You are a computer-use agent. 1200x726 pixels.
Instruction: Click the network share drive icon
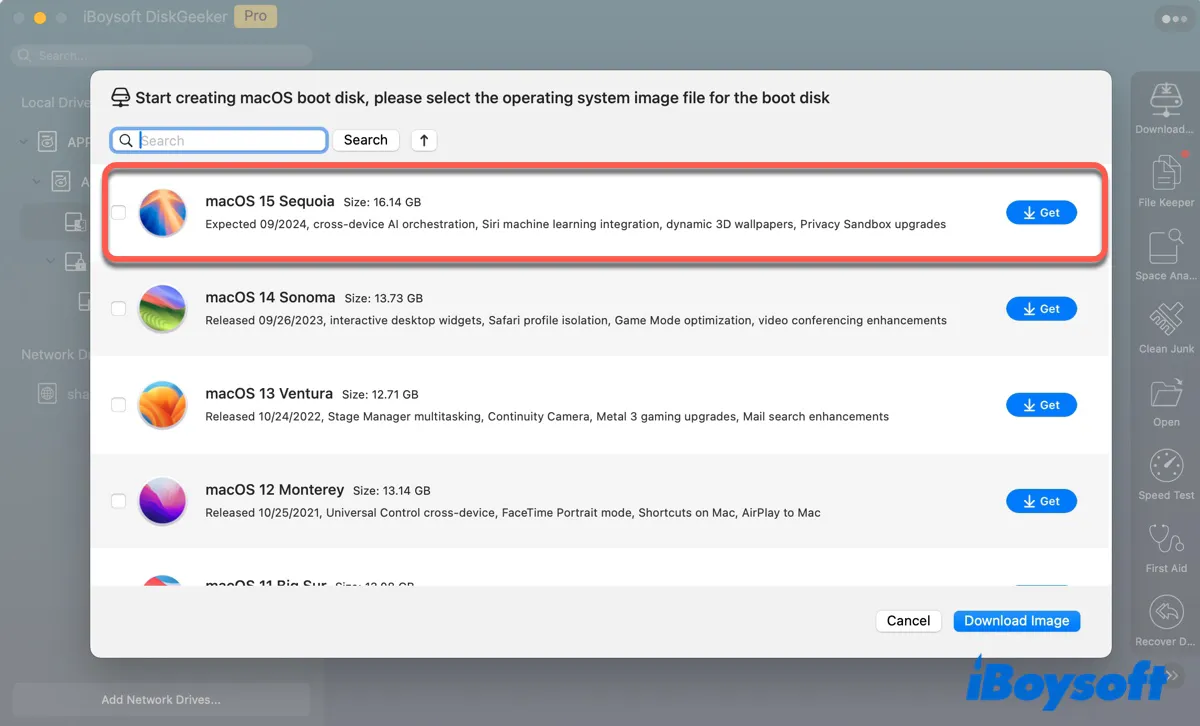point(47,394)
